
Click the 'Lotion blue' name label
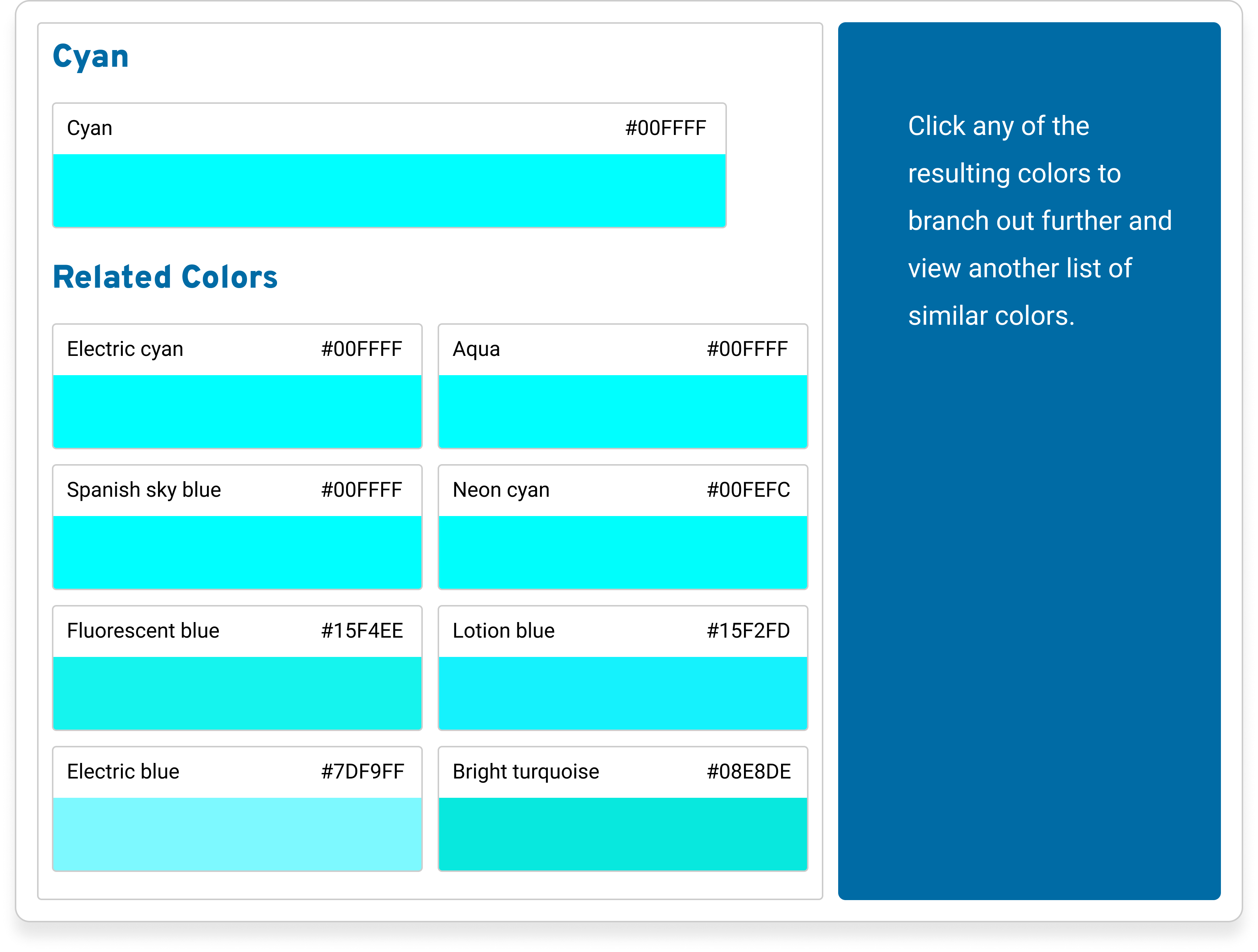point(503,630)
